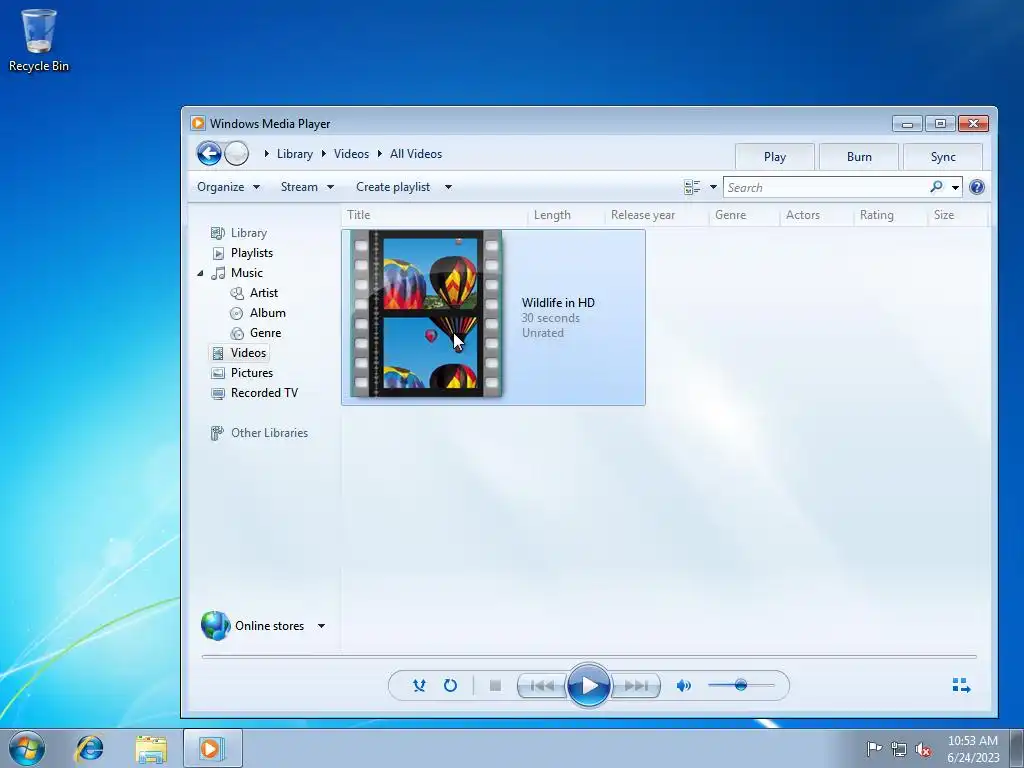
Task: Open the Online stores dropdown arrow
Action: click(x=321, y=626)
